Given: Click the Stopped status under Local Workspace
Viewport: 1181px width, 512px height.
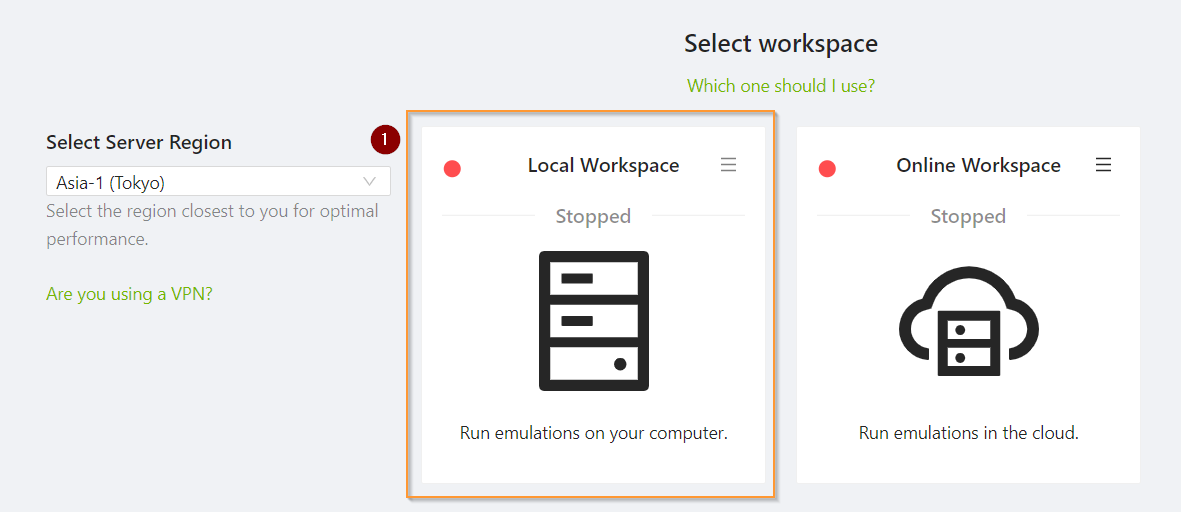Looking at the screenshot, I should coord(594,217).
